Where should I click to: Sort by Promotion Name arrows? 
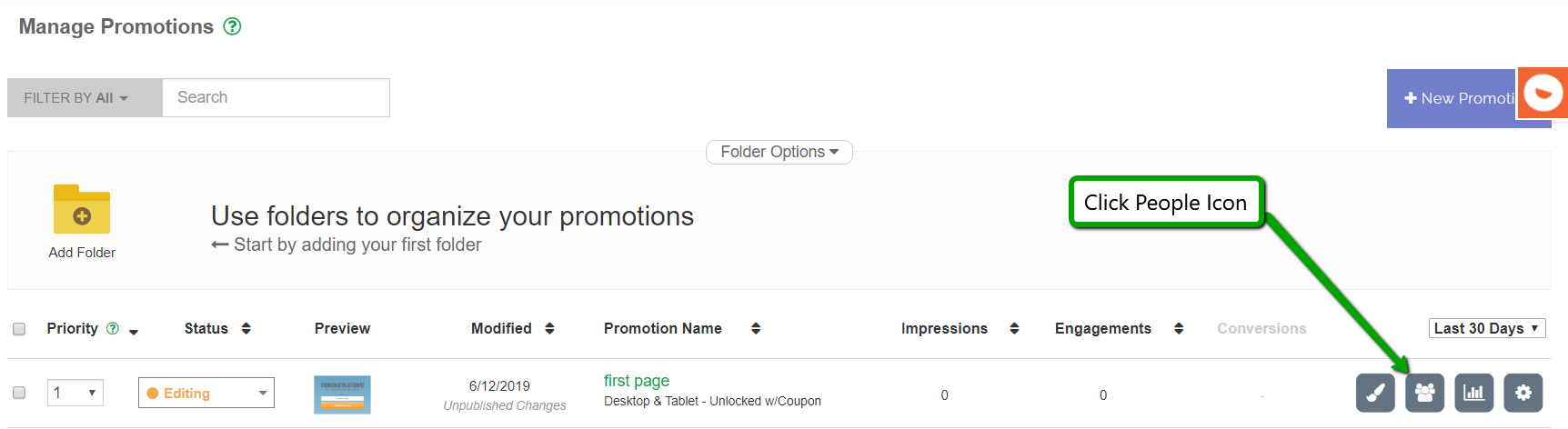756,328
